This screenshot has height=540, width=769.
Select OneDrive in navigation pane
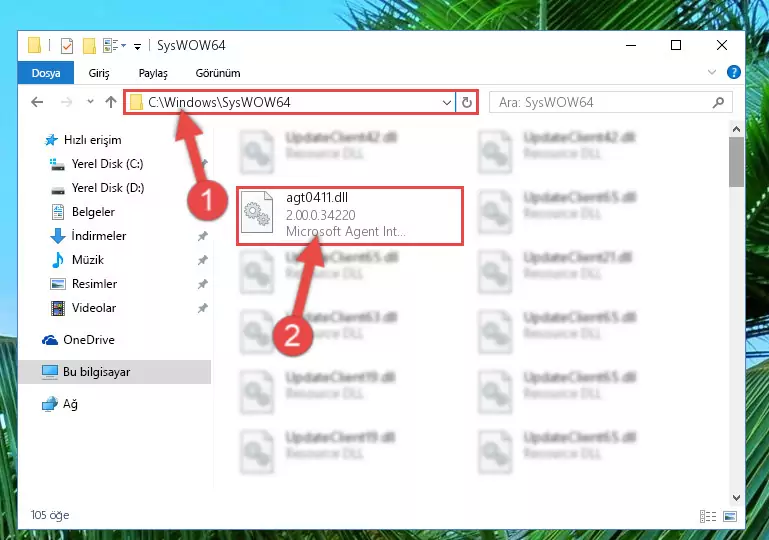[78, 340]
